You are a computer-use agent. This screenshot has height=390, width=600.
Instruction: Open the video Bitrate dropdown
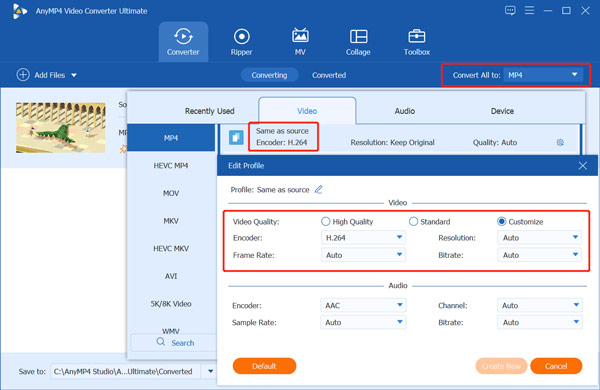click(x=540, y=255)
